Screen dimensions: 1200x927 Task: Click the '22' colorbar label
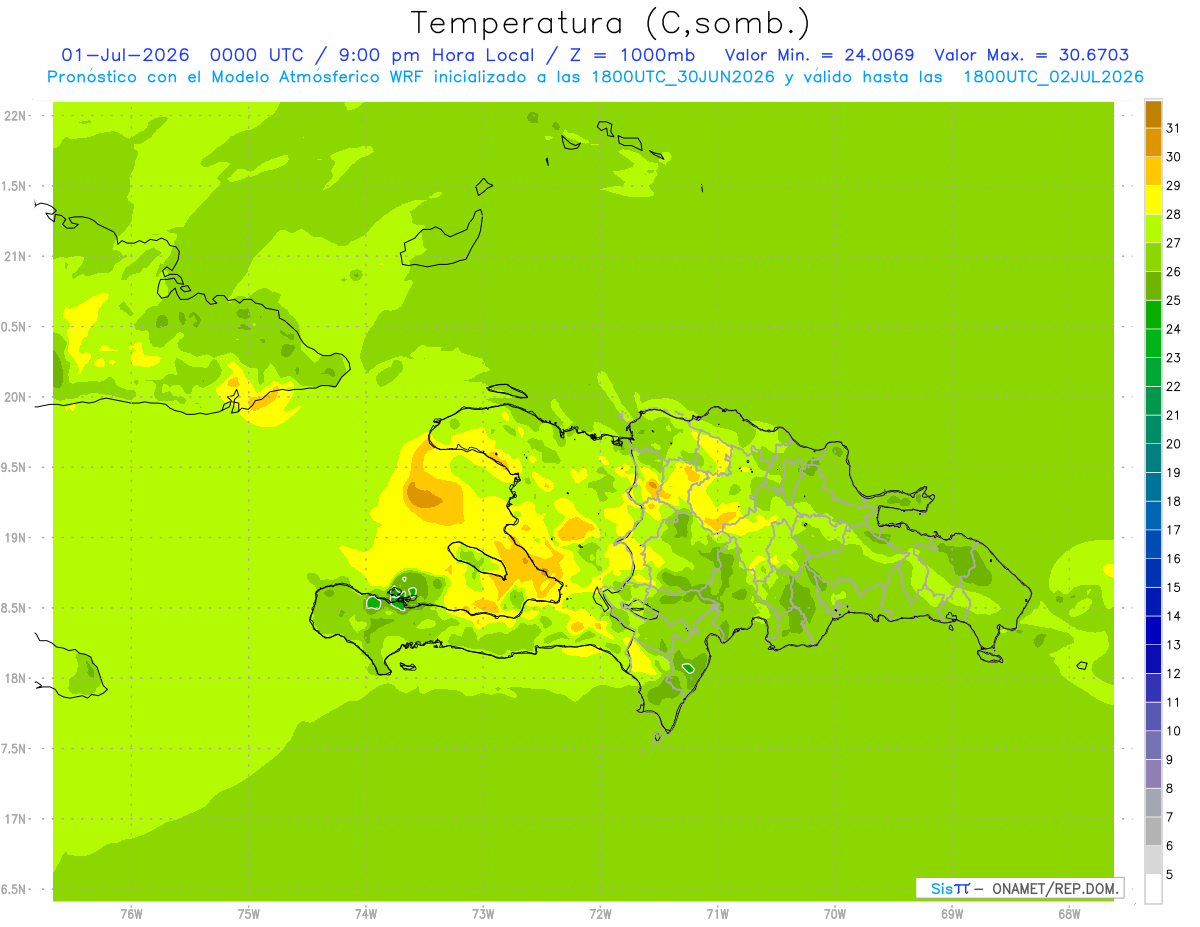click(1173, 387)
